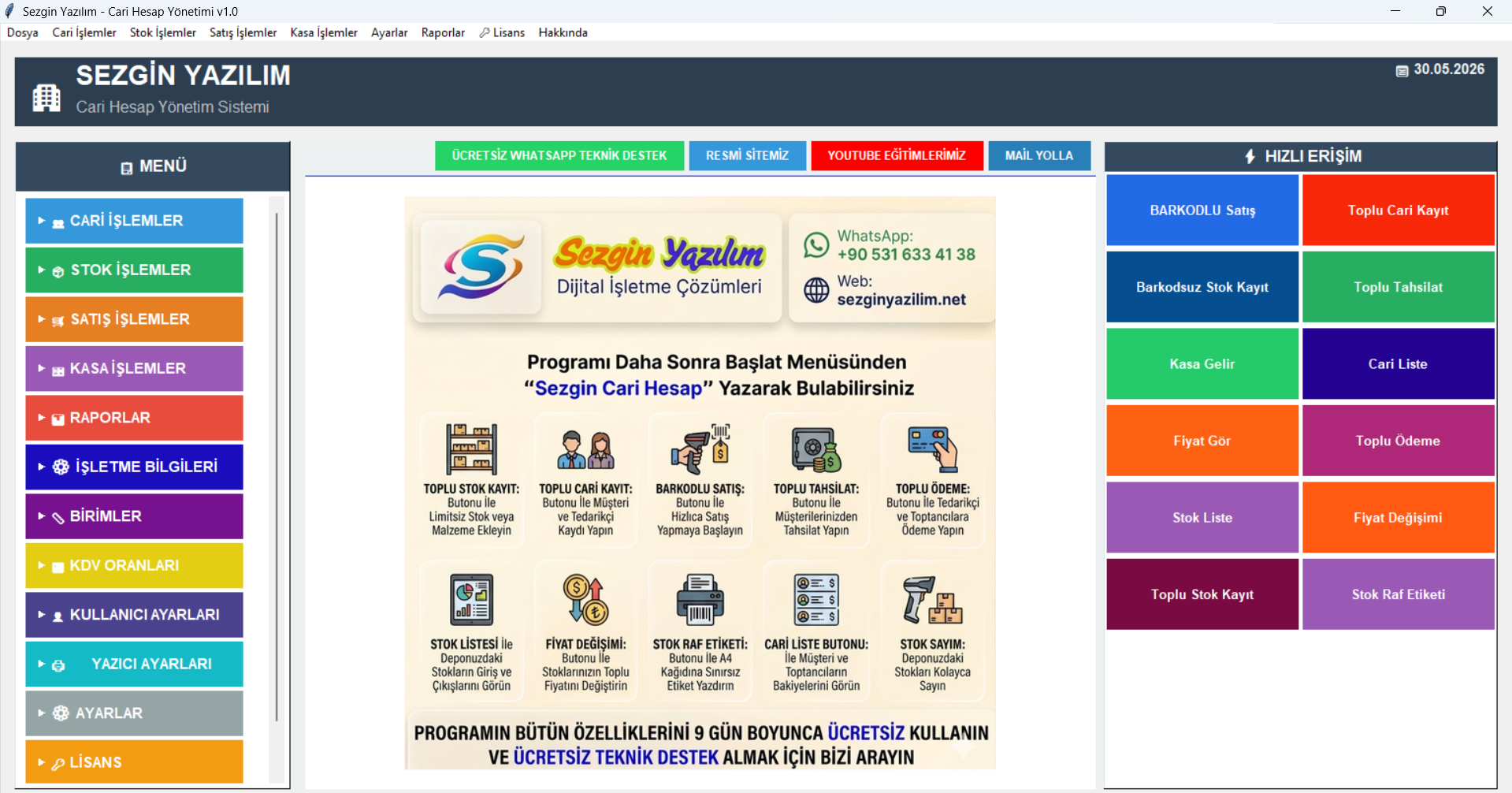Click the sezginyazilim.net web address

click(x=901, y=300)
